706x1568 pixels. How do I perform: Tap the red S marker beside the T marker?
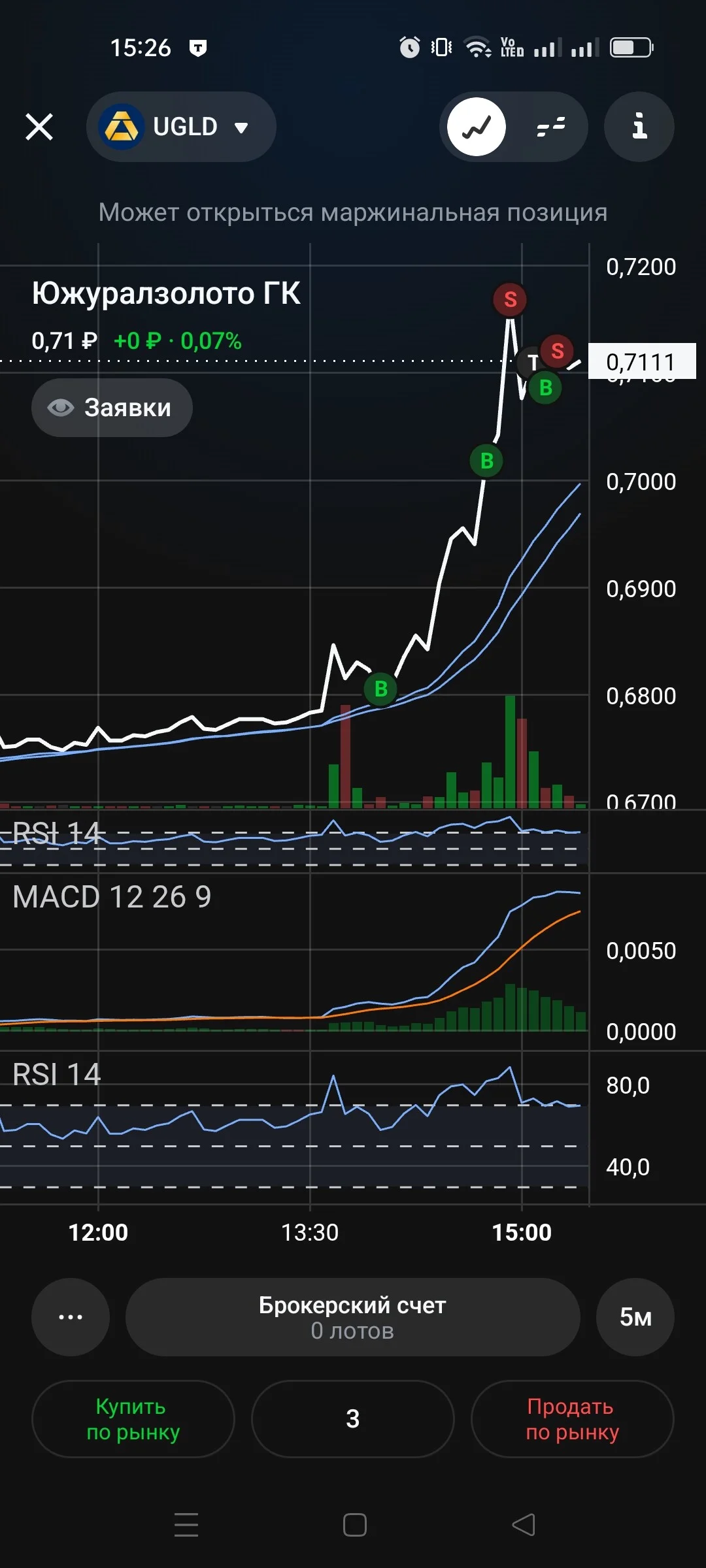click(x=557, y=351)
